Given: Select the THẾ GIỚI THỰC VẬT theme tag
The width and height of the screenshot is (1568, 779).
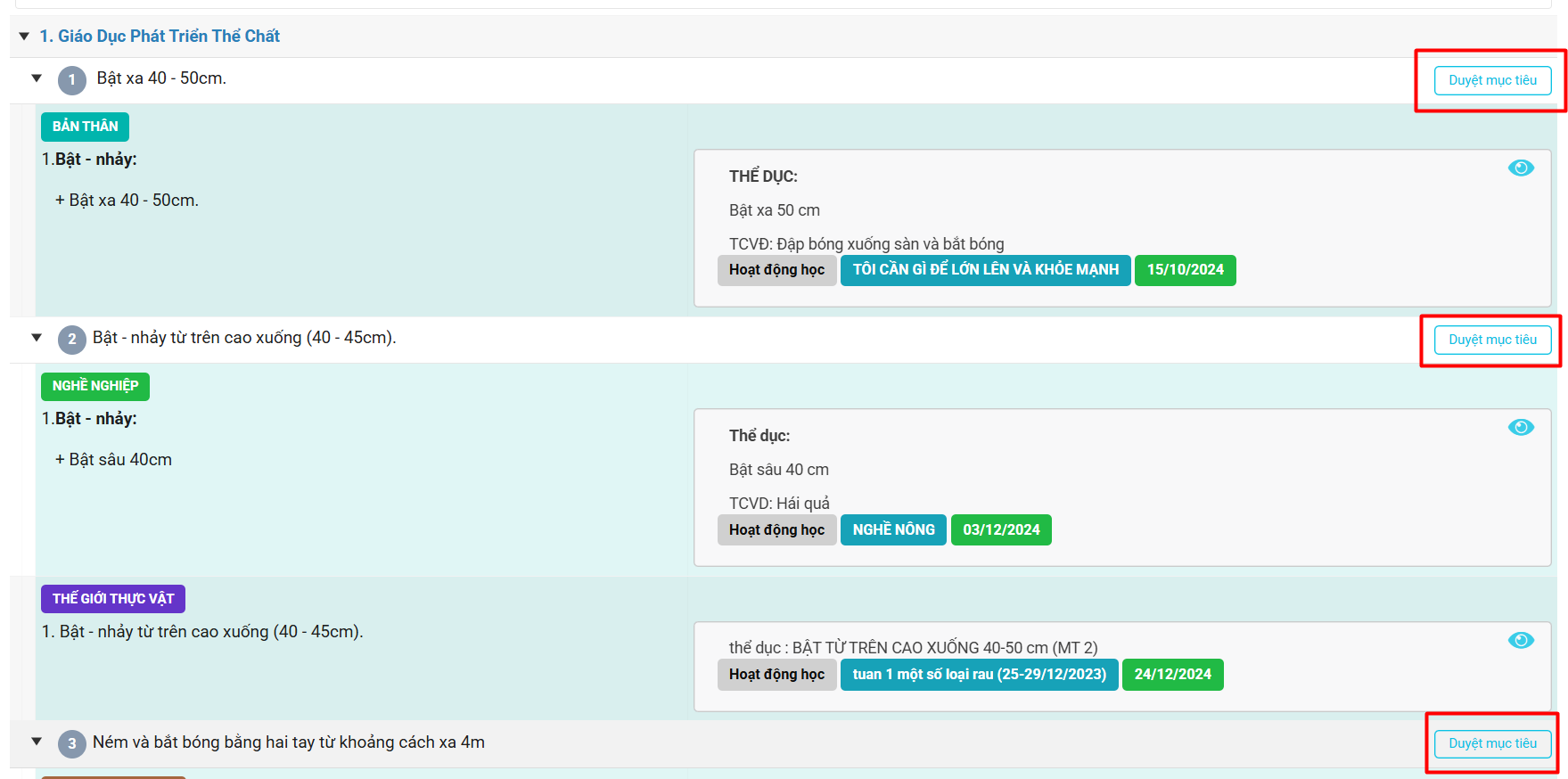Looking at the screenshot, I should [x=112, y=599].
